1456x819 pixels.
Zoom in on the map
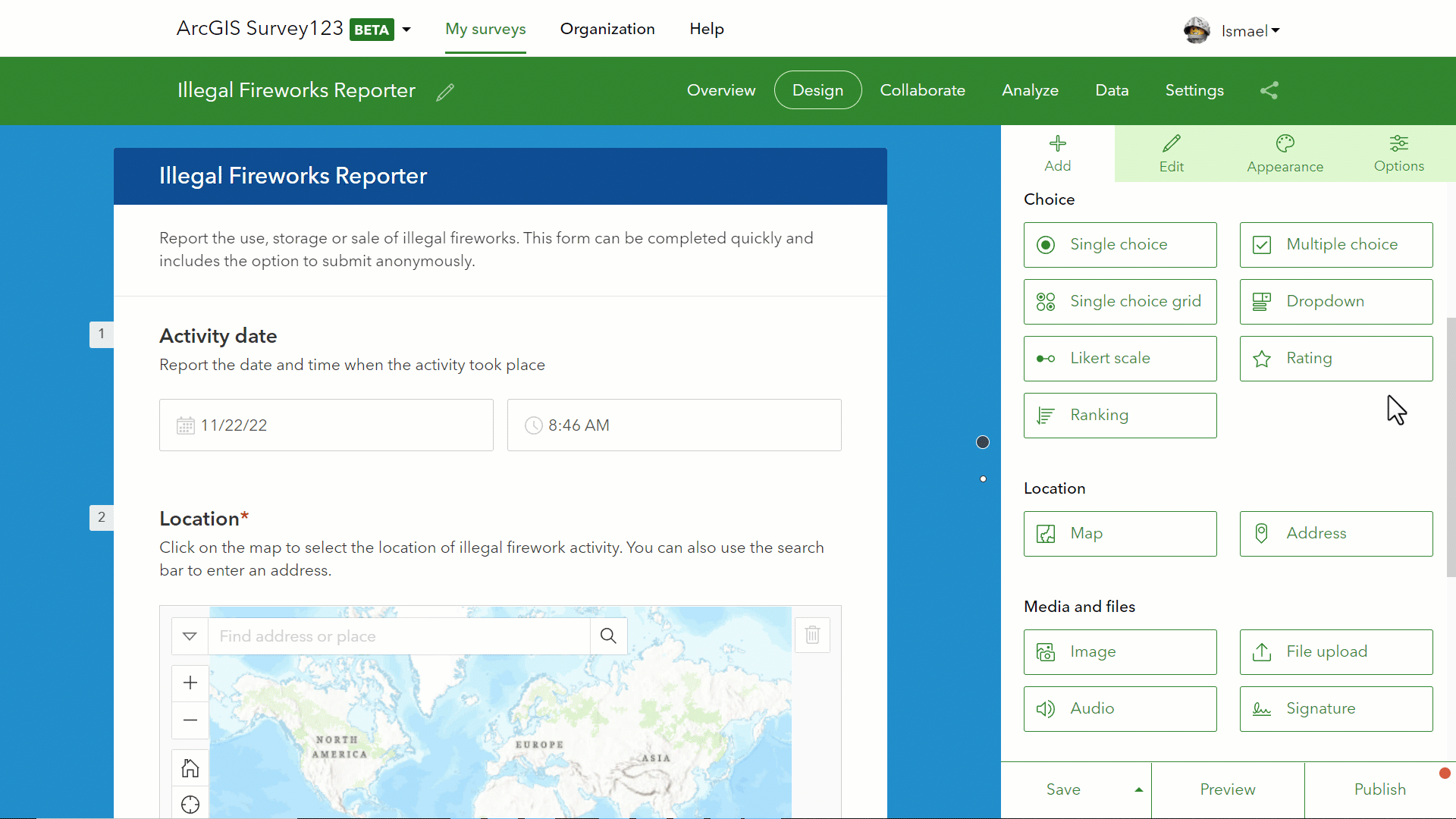point(190,682)
